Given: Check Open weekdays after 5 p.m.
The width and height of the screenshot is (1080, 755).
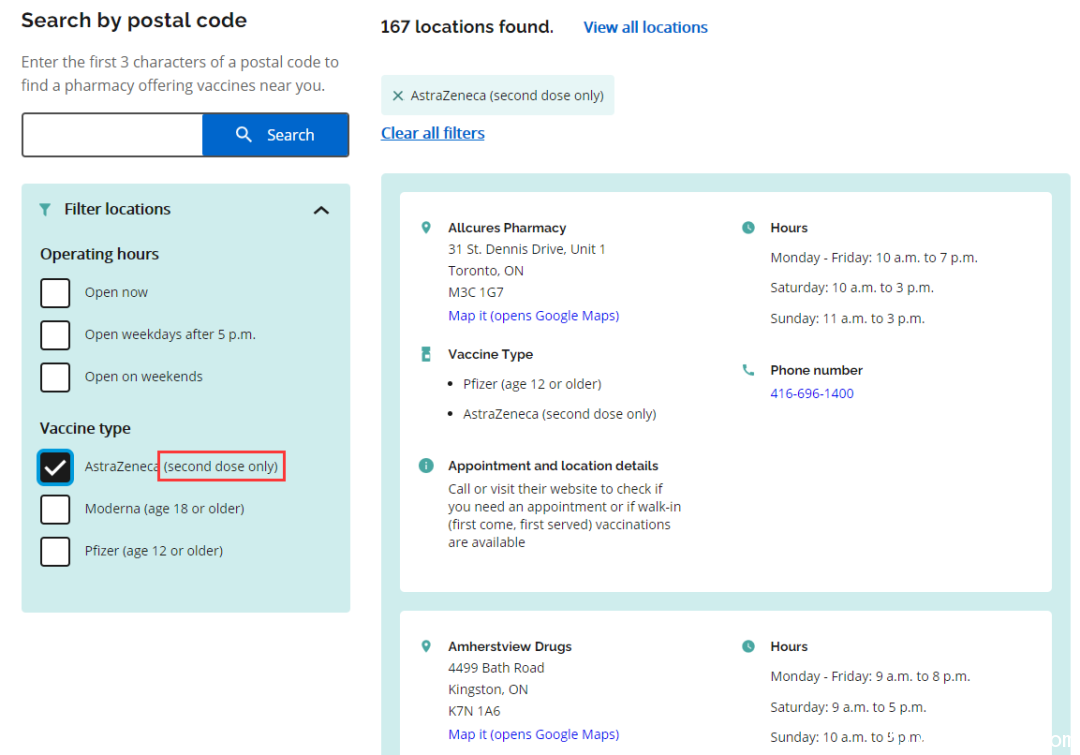Looking at the screenshot, I should pos(55,335).
